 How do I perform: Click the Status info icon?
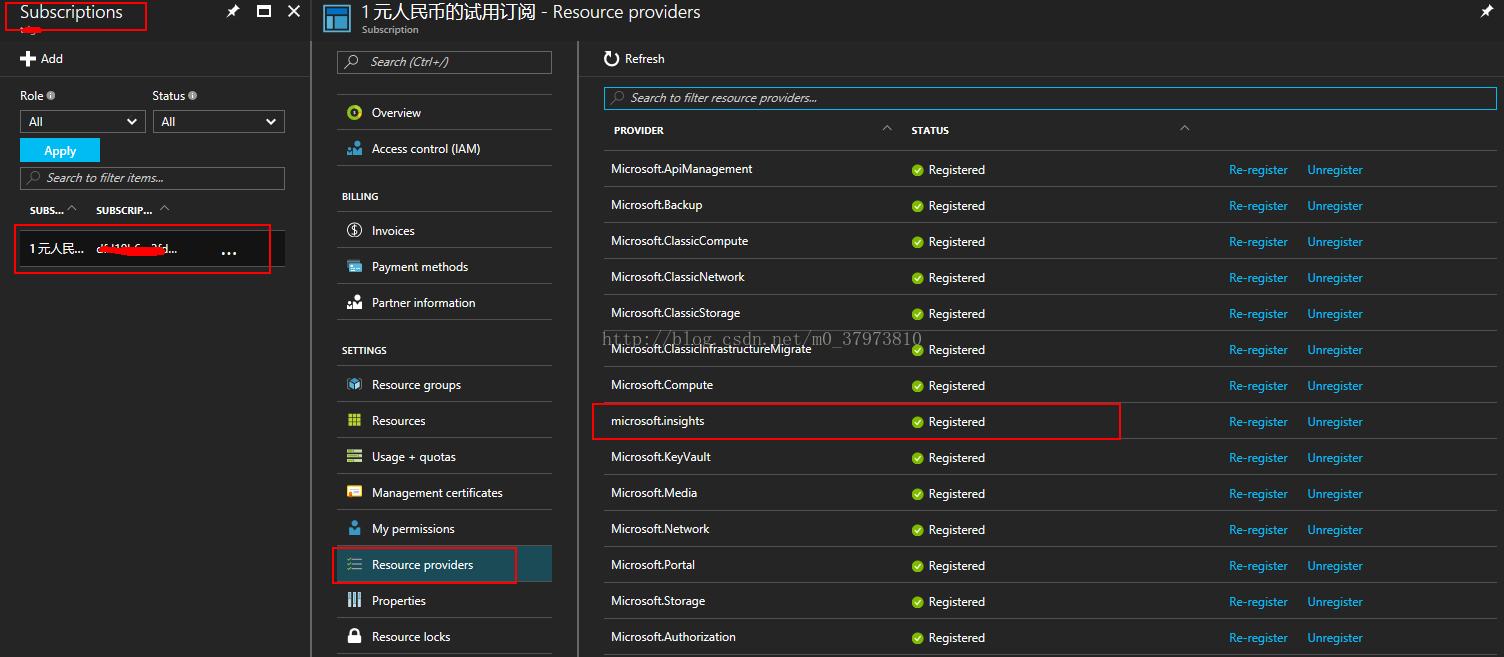(x=192, y=96)
